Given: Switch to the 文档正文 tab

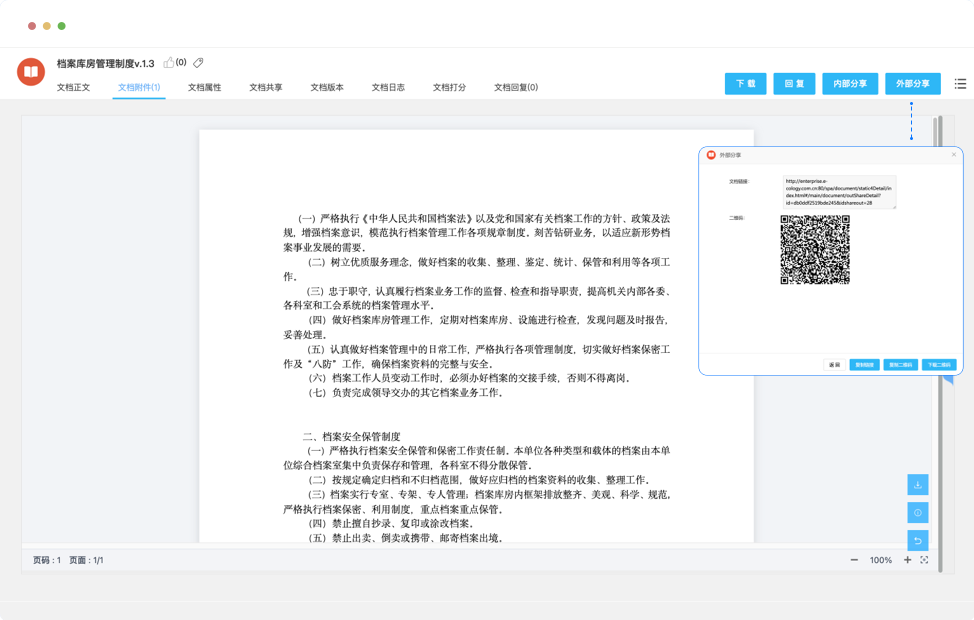Looking at the screenshot, I should [73, 88].
